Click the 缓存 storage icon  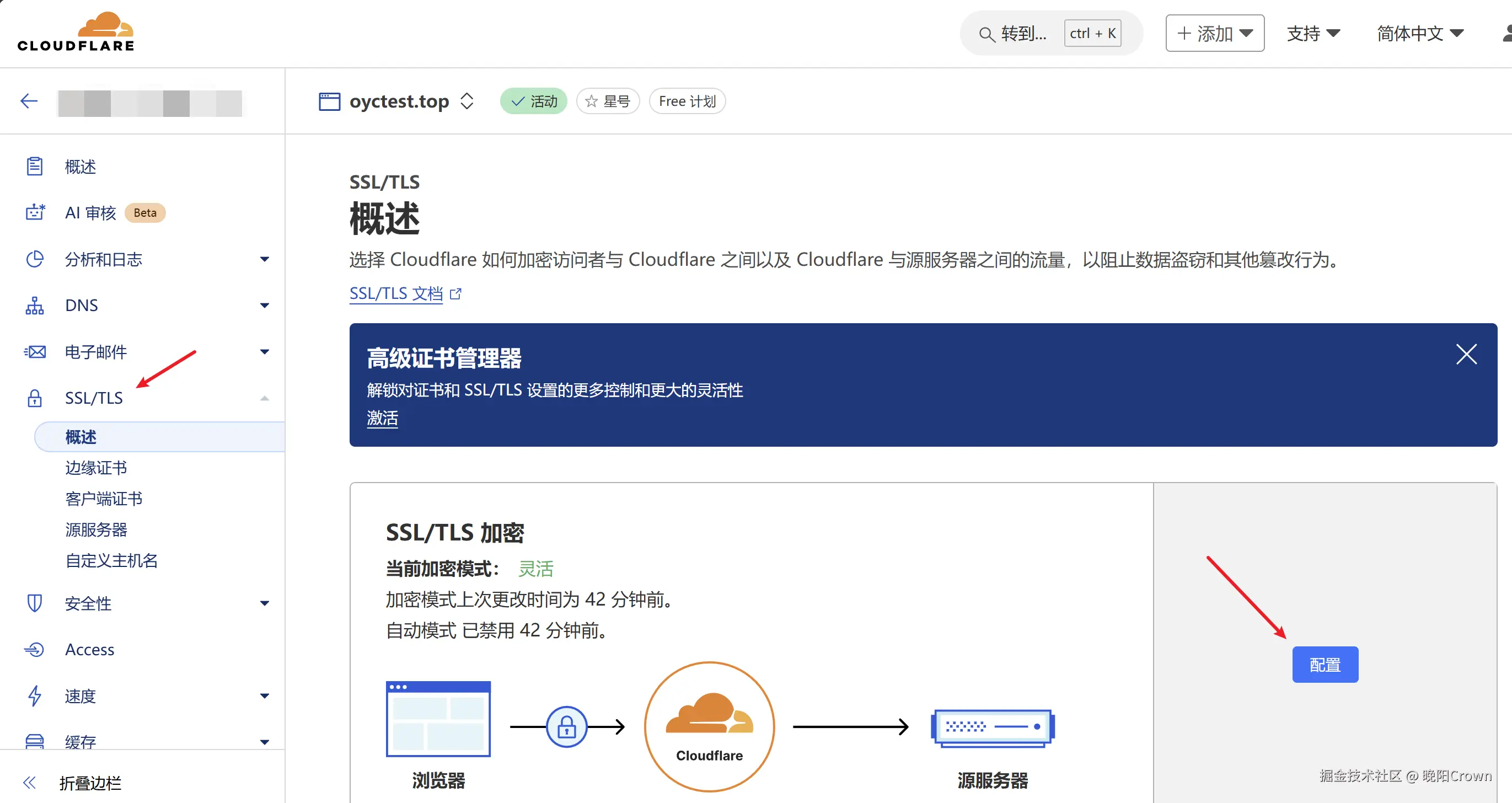pos(35,741)
